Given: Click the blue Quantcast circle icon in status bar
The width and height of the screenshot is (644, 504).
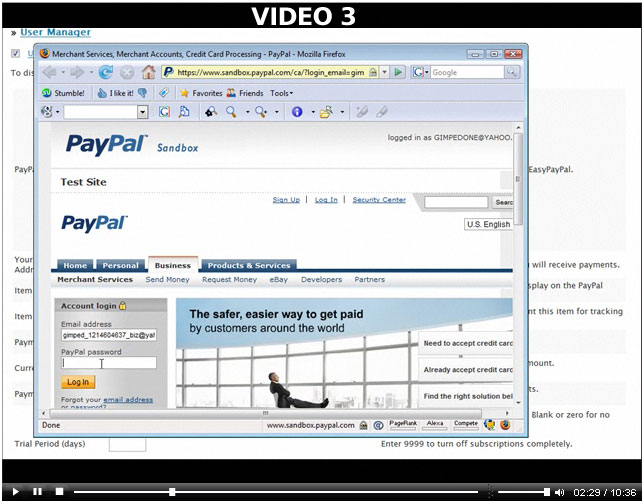Looking at the screenshot, I should [378, 425].
